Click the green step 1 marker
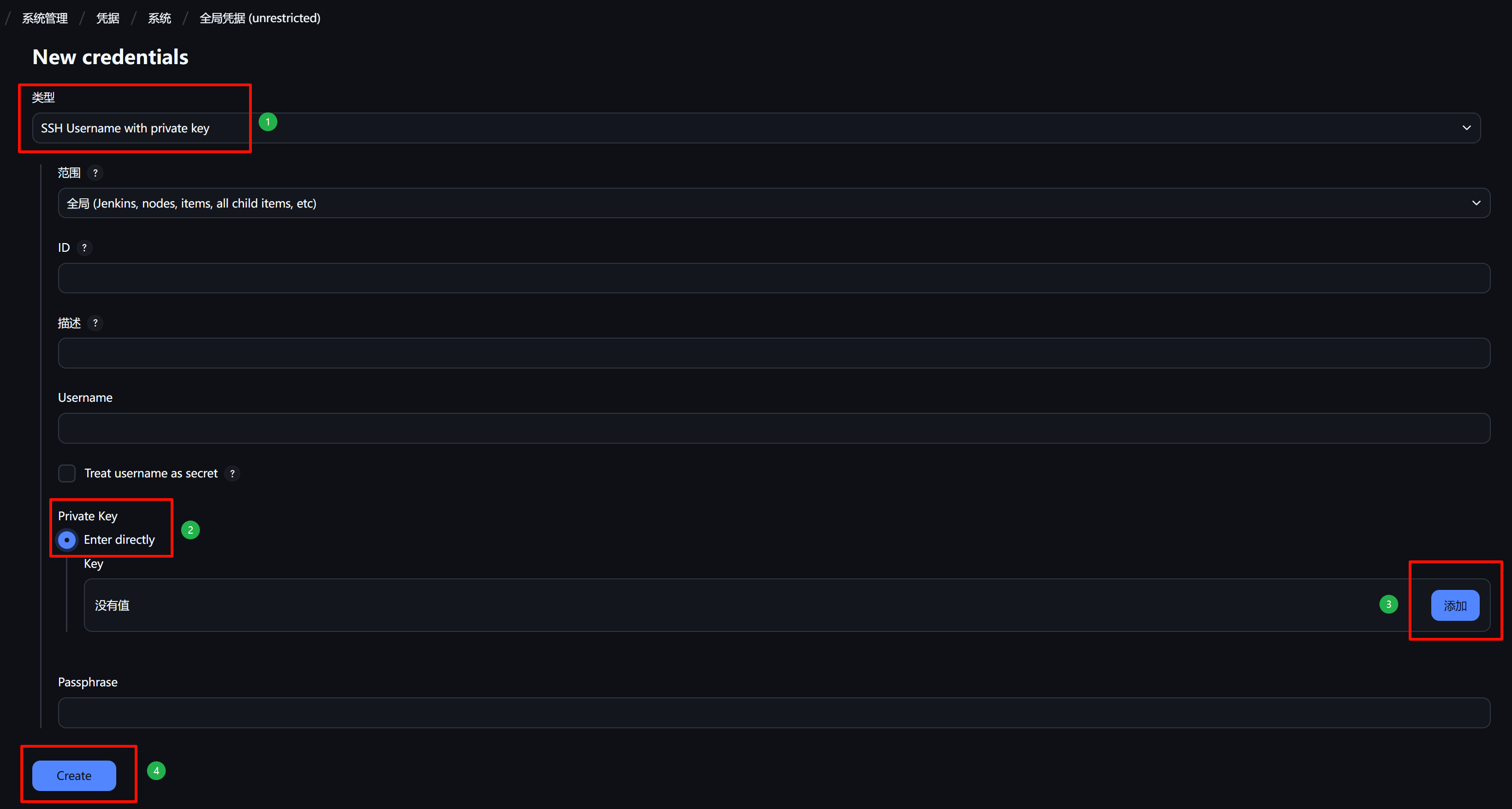1512x809 pixels. click(x=268, y=122)
